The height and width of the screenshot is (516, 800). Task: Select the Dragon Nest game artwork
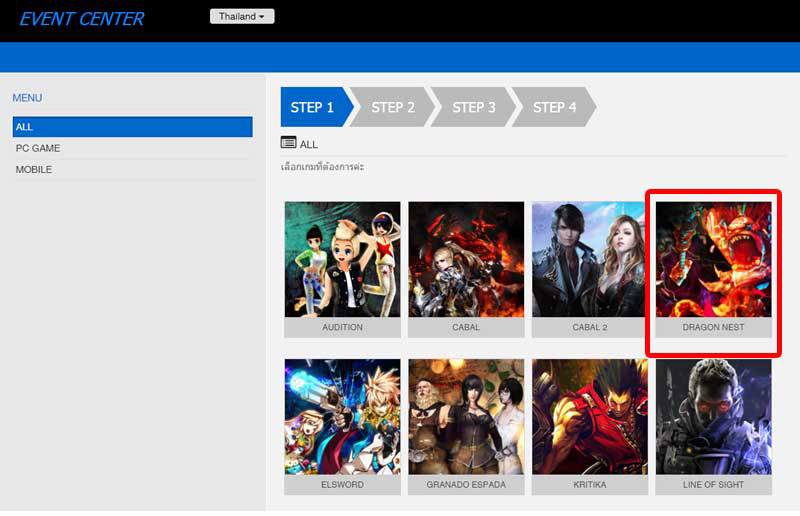click(713, 259)
